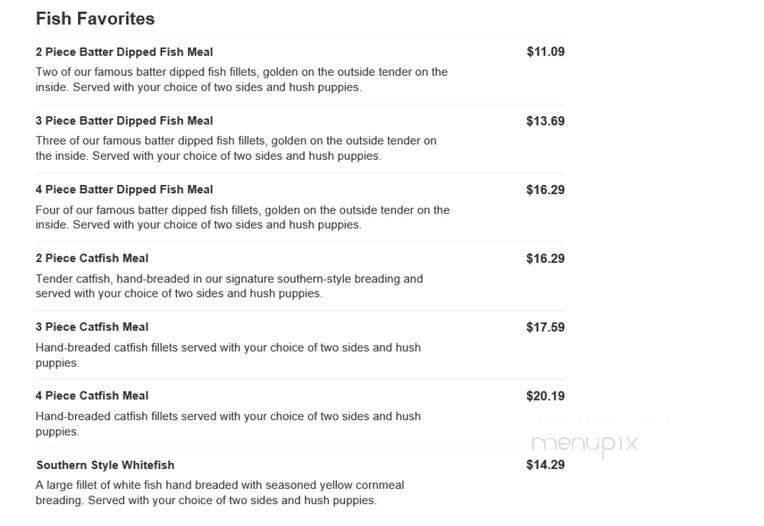764x526 pixels.
Task: Click the menupix watermark logo
Action: point(585,444)
